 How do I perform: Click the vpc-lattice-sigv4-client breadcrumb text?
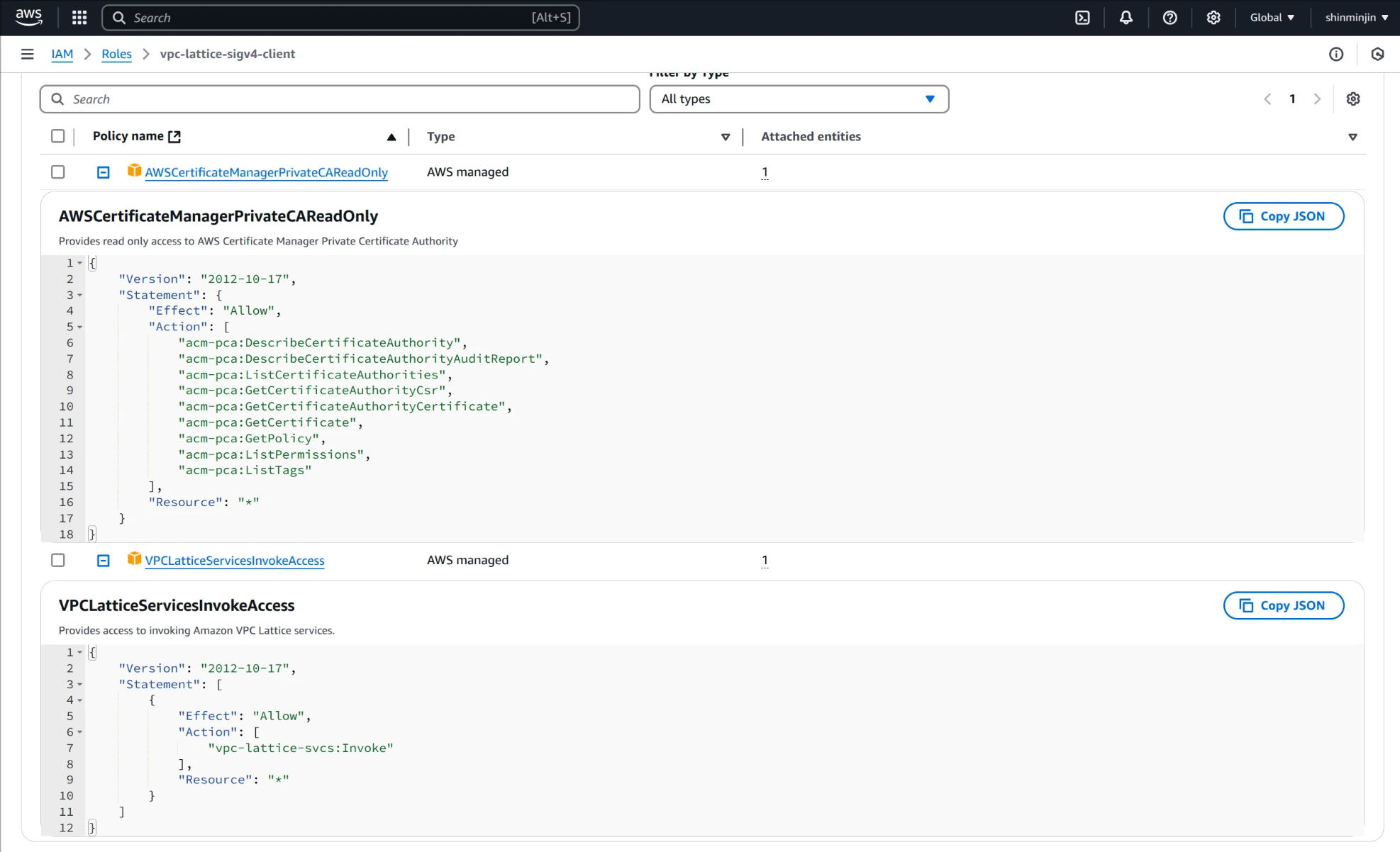click(x=228, y=54)
